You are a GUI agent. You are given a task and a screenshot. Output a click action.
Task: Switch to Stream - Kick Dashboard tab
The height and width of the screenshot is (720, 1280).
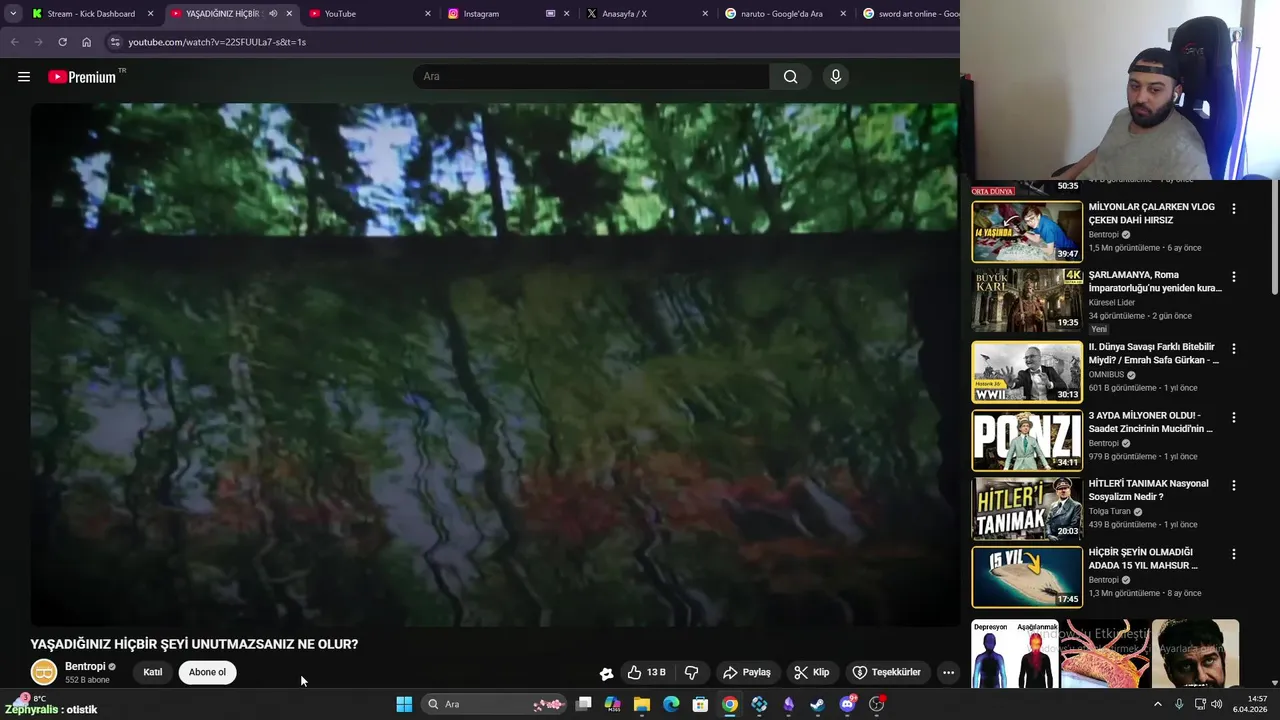click(x=91, y=14)
